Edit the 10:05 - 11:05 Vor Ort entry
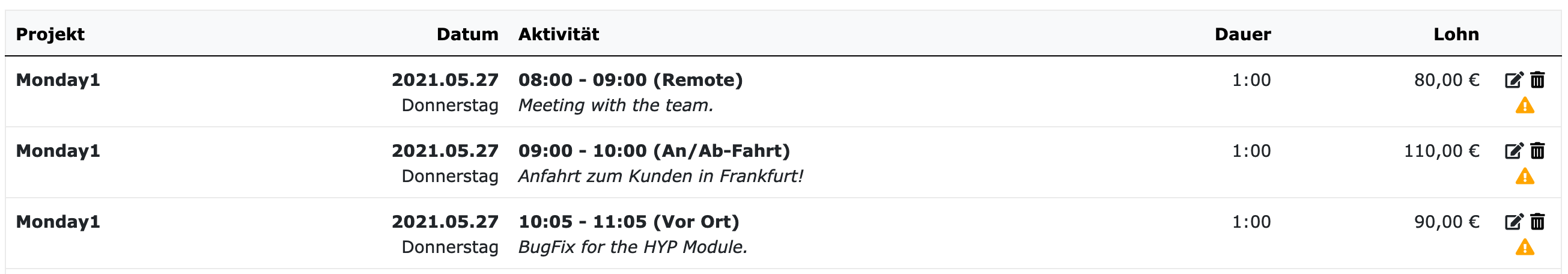1568x274 pixels. click(x=1513, y=222)
